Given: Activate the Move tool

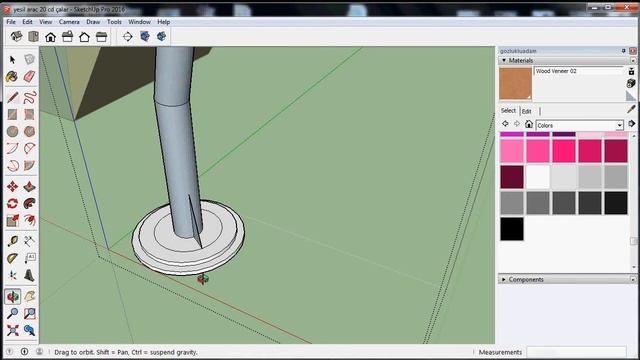Looking at the screenshot, I should pyautogui.click(x=12, y=187).
